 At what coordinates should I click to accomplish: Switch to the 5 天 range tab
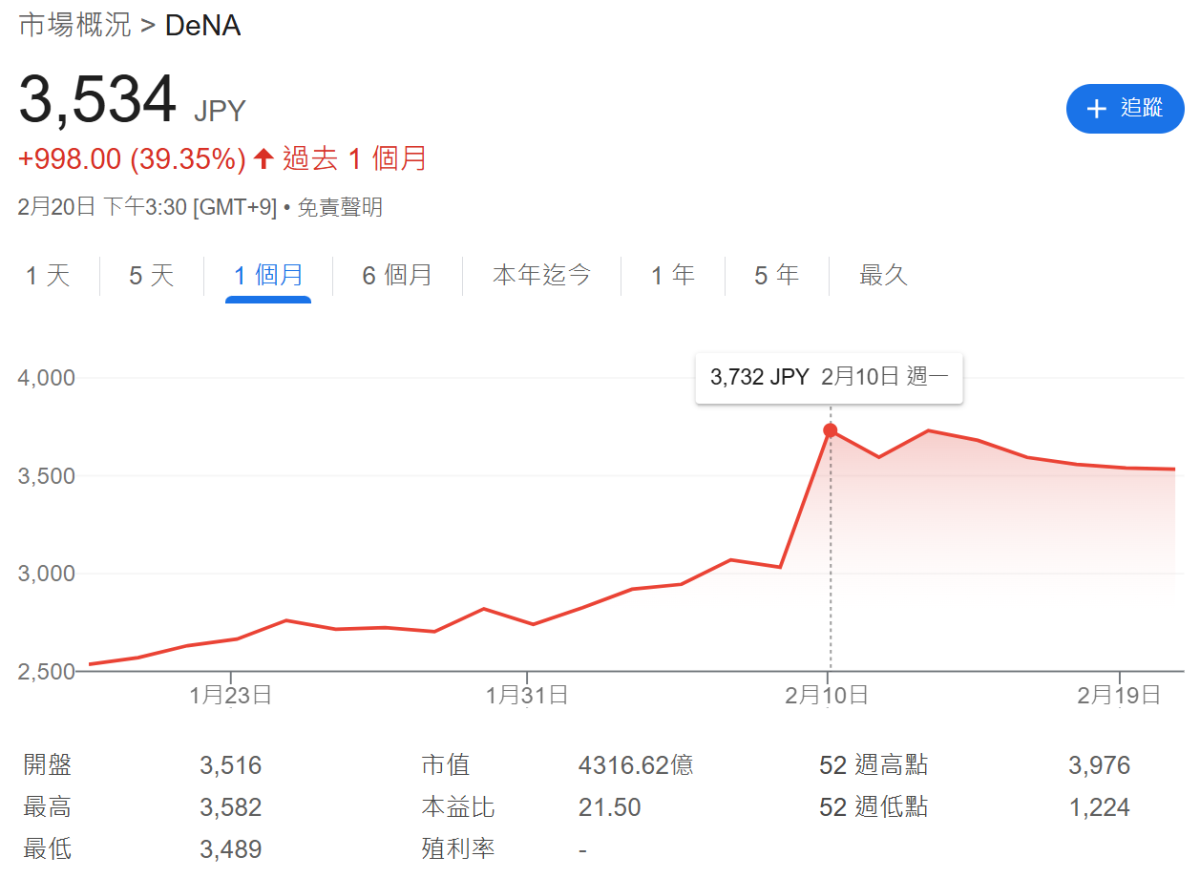[x=151, y=275]
